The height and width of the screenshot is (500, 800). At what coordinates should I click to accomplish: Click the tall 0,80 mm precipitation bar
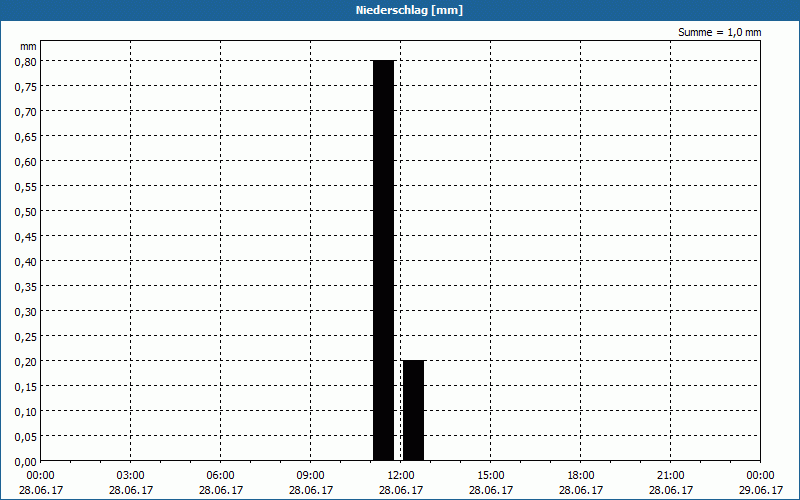point(384,260)
